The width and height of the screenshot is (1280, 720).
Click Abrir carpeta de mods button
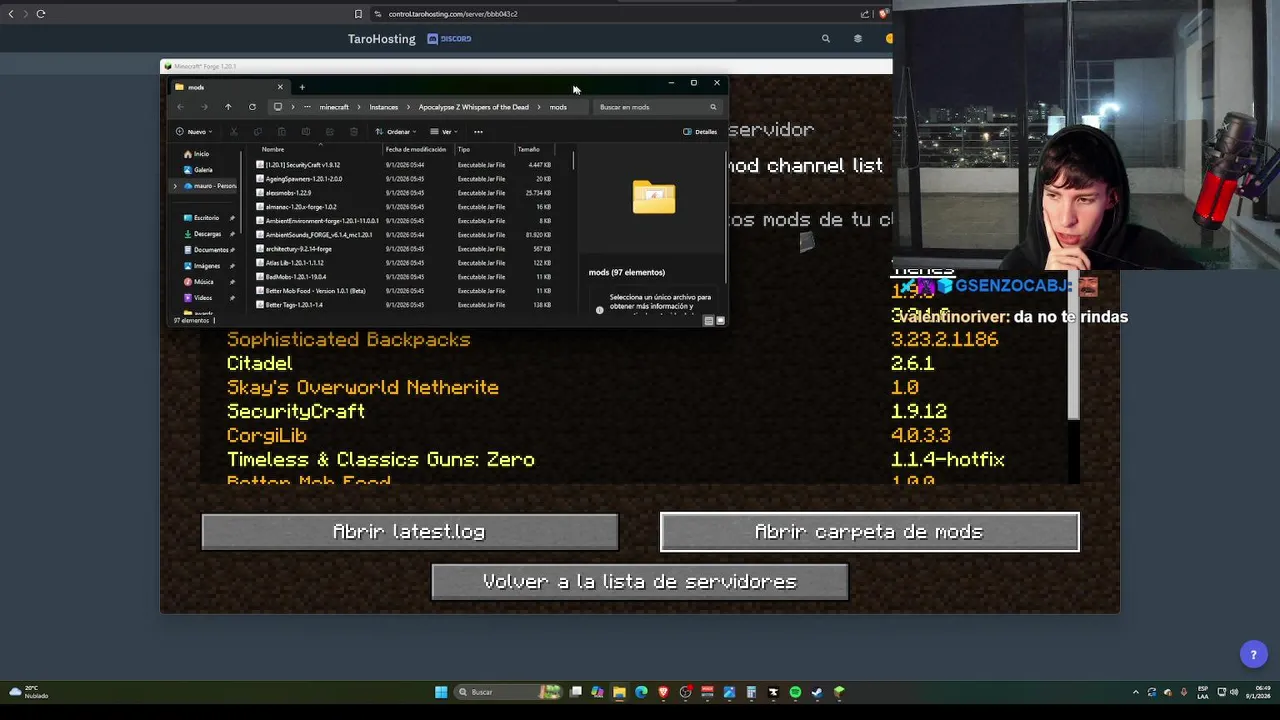pos(869,532)
